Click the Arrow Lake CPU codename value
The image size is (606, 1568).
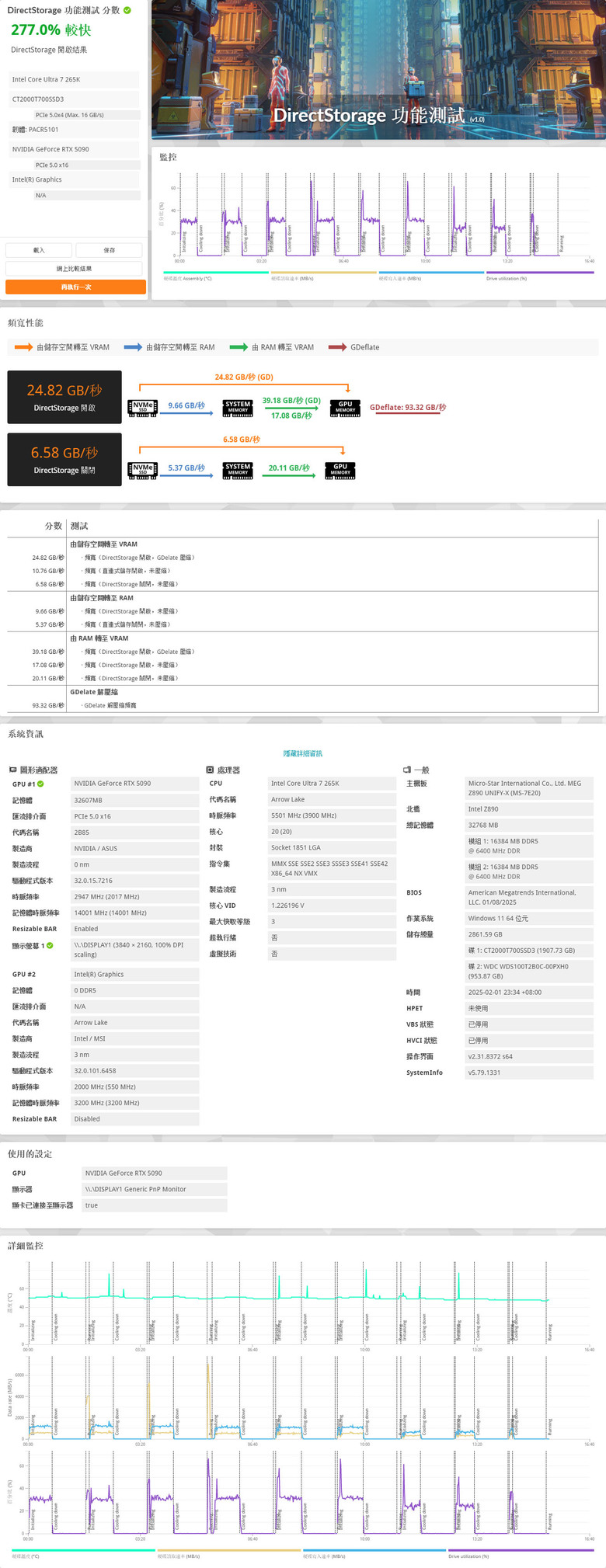click(x=333, y=799)
